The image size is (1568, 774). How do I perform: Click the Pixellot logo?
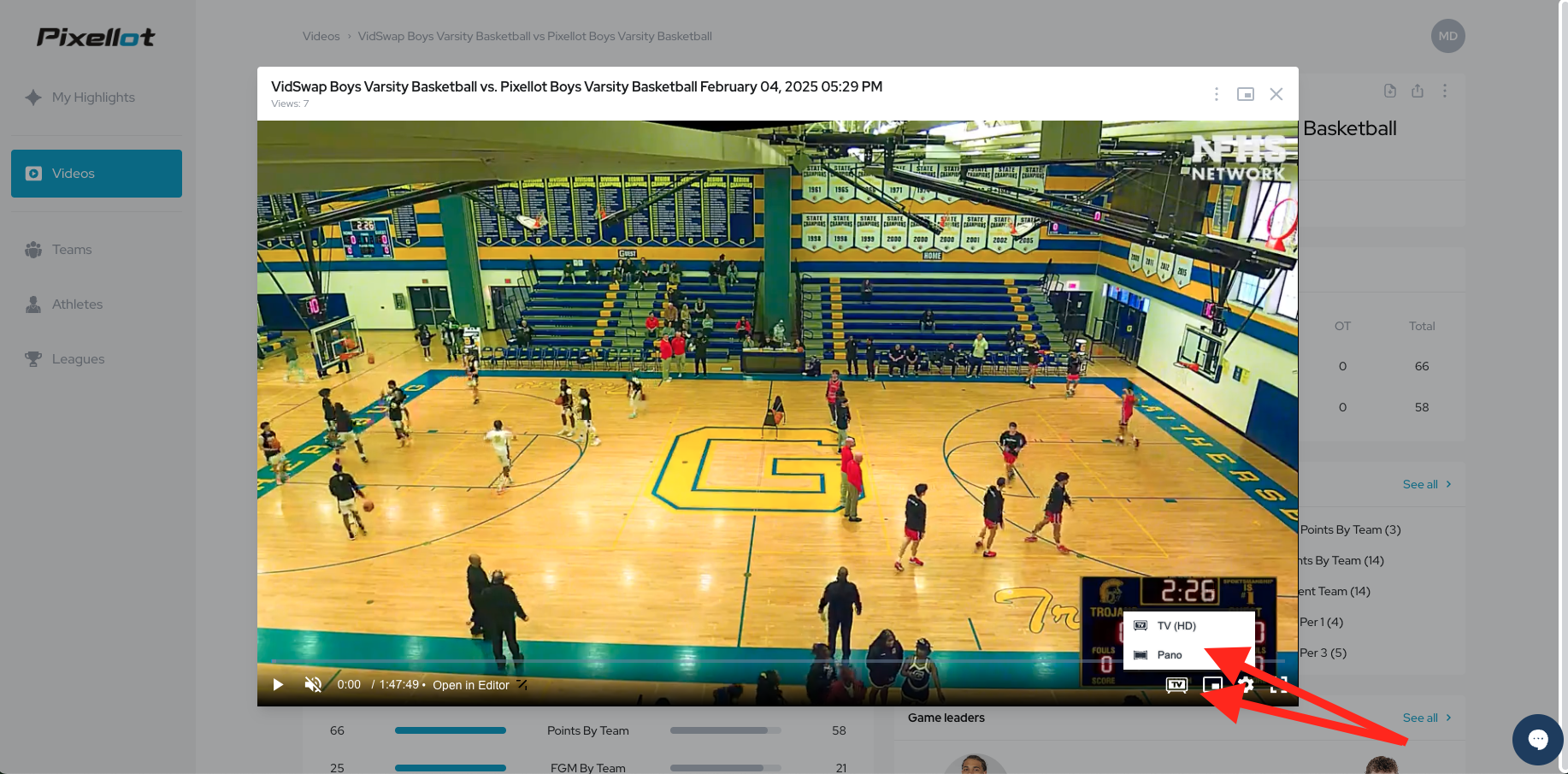pyautogui.click(x=96, y=37)
